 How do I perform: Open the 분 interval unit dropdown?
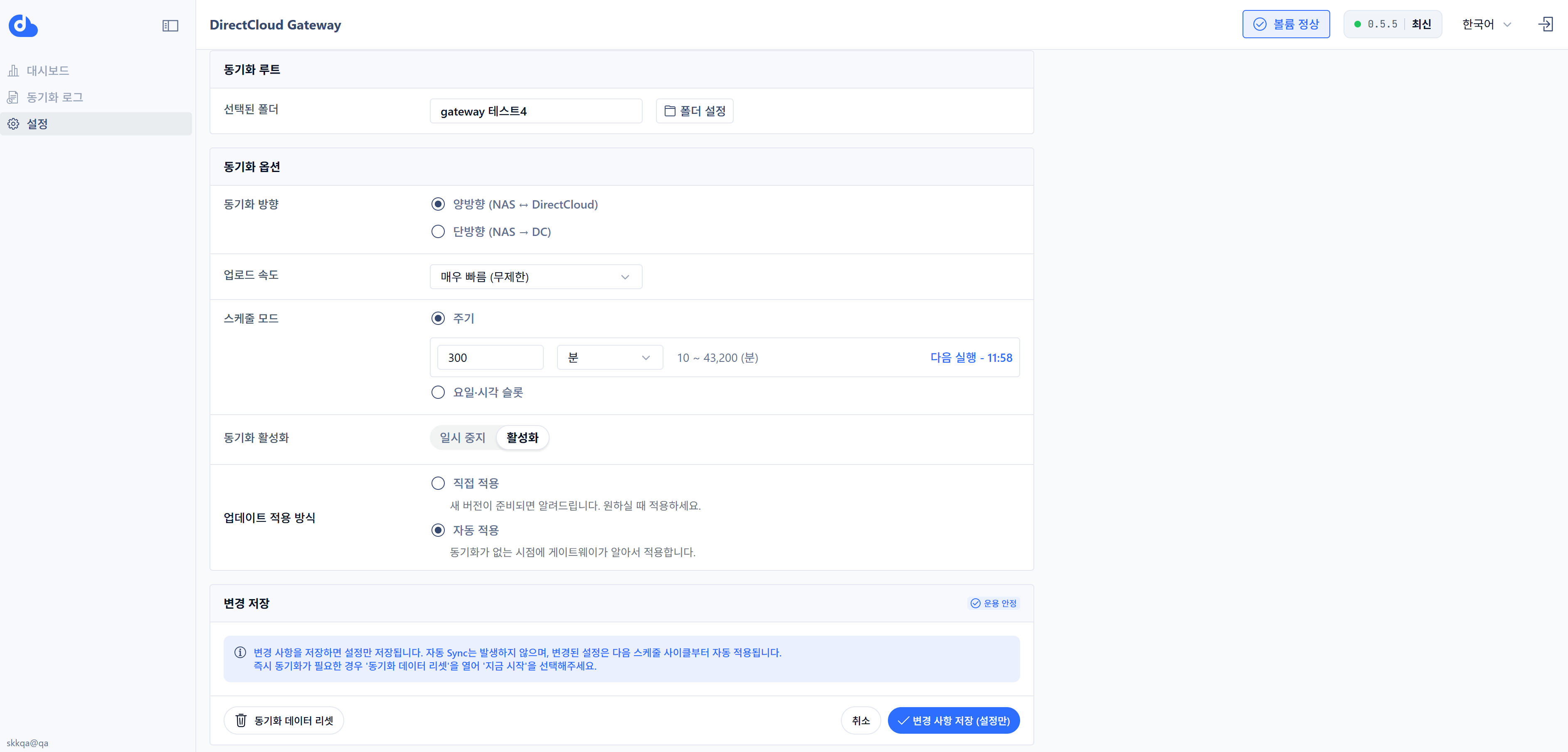pos(609,358)
